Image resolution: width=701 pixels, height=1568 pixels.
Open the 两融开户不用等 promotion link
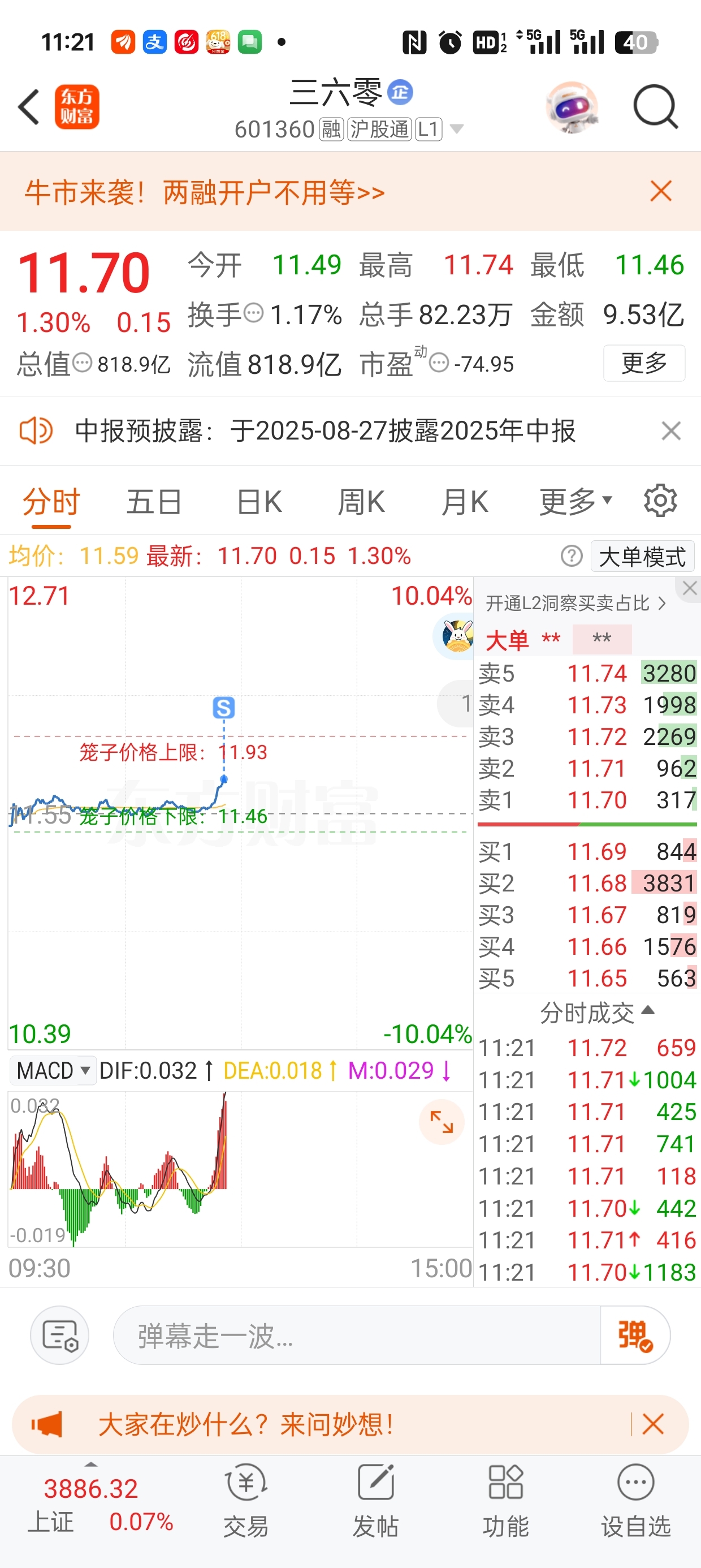coord(274,192)
